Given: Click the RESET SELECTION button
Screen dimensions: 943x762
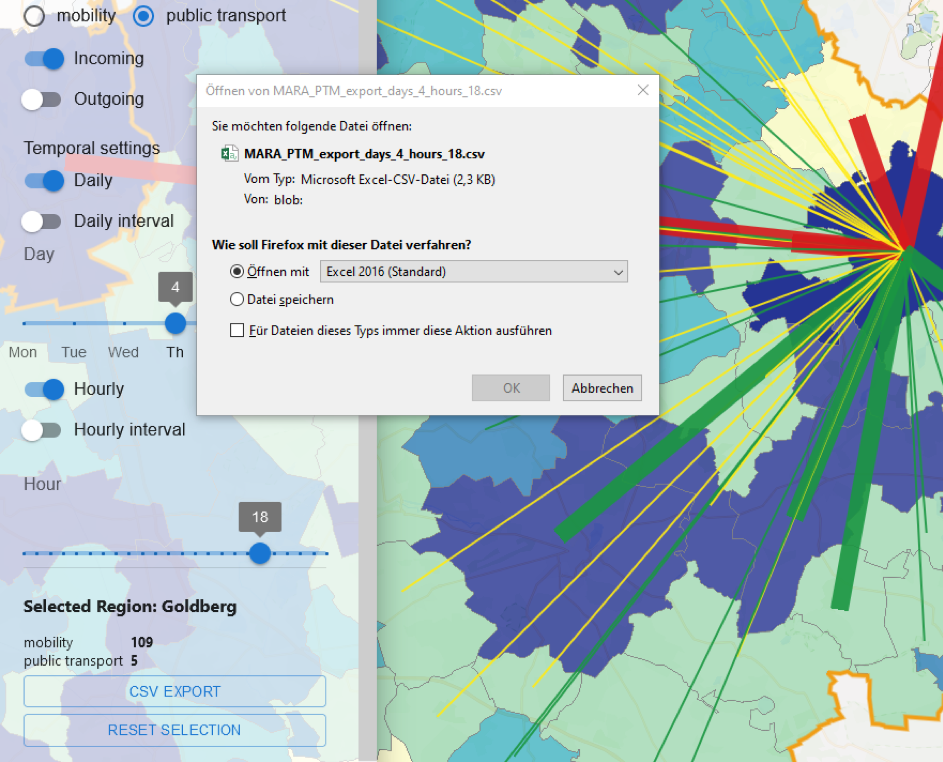Looking at the screenshot, I should pos(175,730).
